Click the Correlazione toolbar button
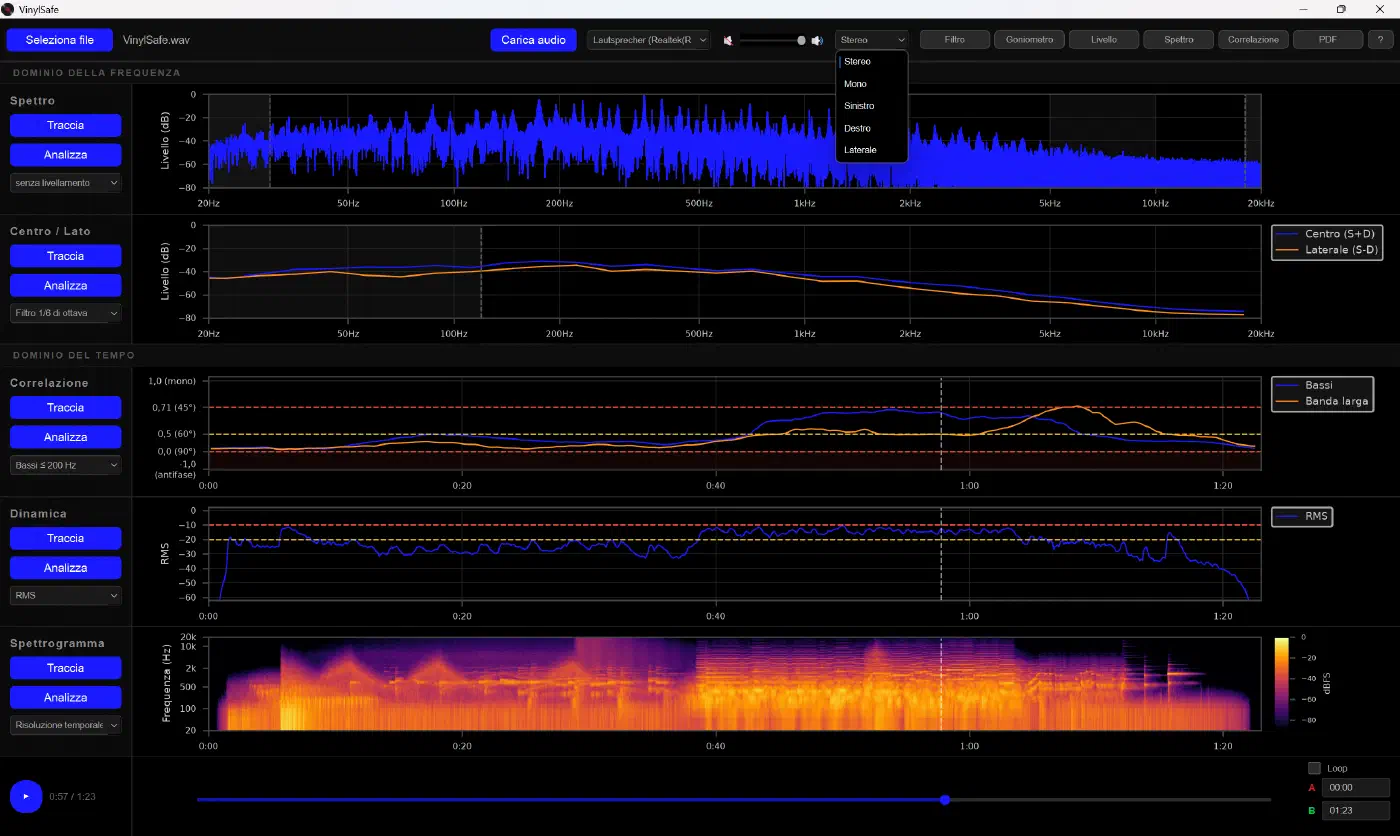This screenshot has width=1400, height=836. (1254, 40)
